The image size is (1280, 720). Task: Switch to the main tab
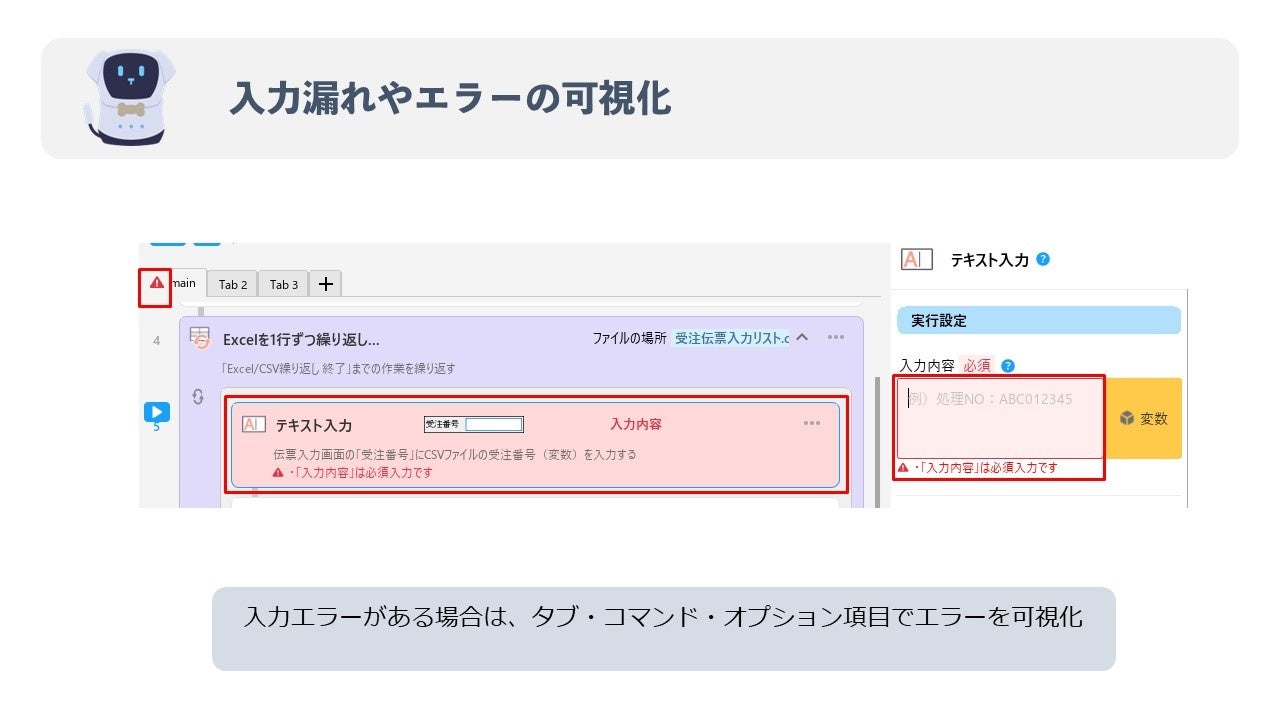(183, 284)
